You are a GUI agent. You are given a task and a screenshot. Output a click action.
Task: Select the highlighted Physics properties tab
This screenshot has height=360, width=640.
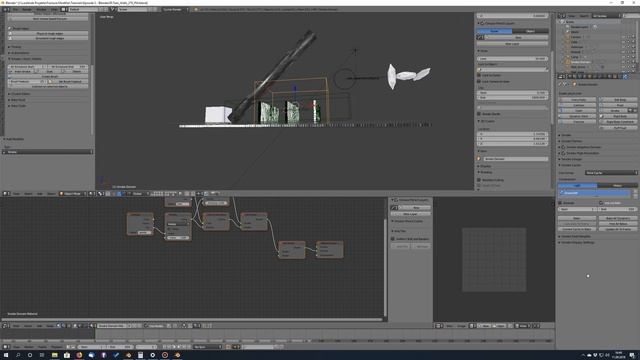pyautogui.click(x=625, y=76)
